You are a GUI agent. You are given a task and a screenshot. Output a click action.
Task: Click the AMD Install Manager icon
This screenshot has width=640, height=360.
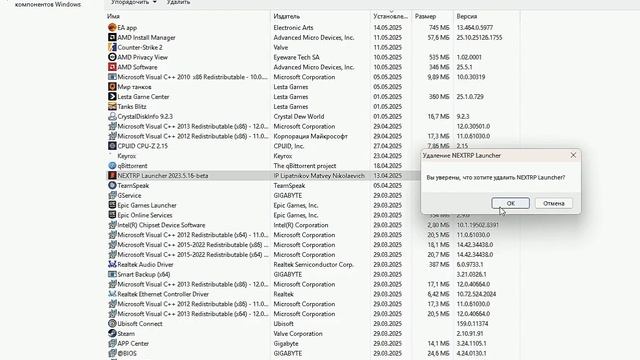(x=112, y=37)
